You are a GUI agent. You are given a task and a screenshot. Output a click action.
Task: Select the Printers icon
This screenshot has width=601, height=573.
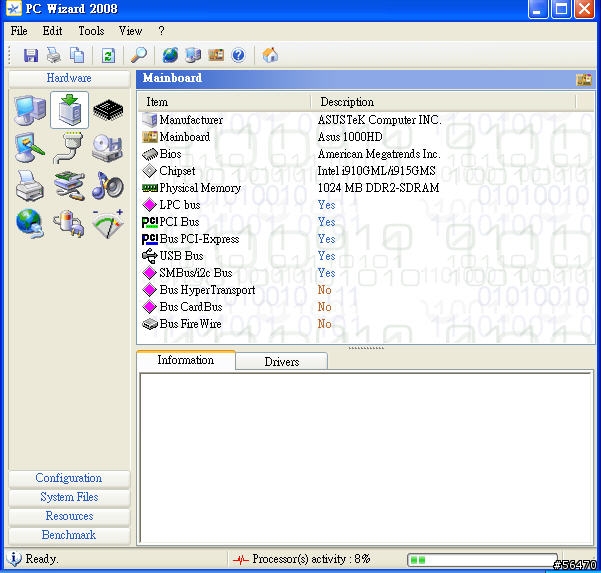pos(30,186)
